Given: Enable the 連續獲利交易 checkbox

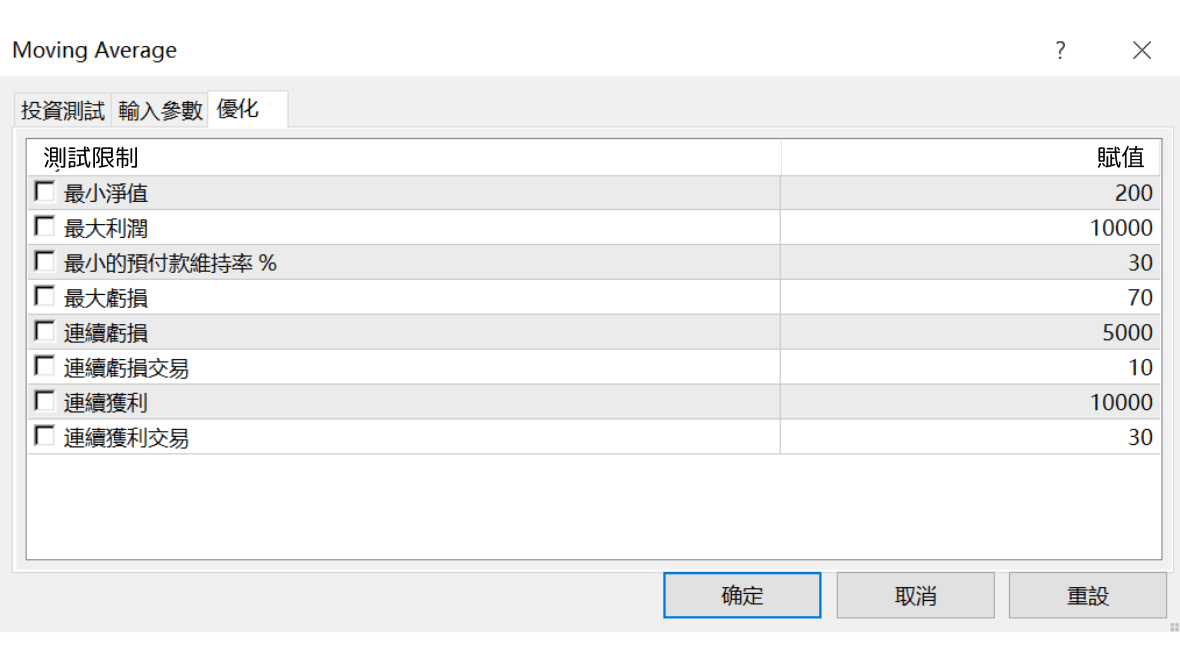Looking at the screenshot, I should (45, 436).
